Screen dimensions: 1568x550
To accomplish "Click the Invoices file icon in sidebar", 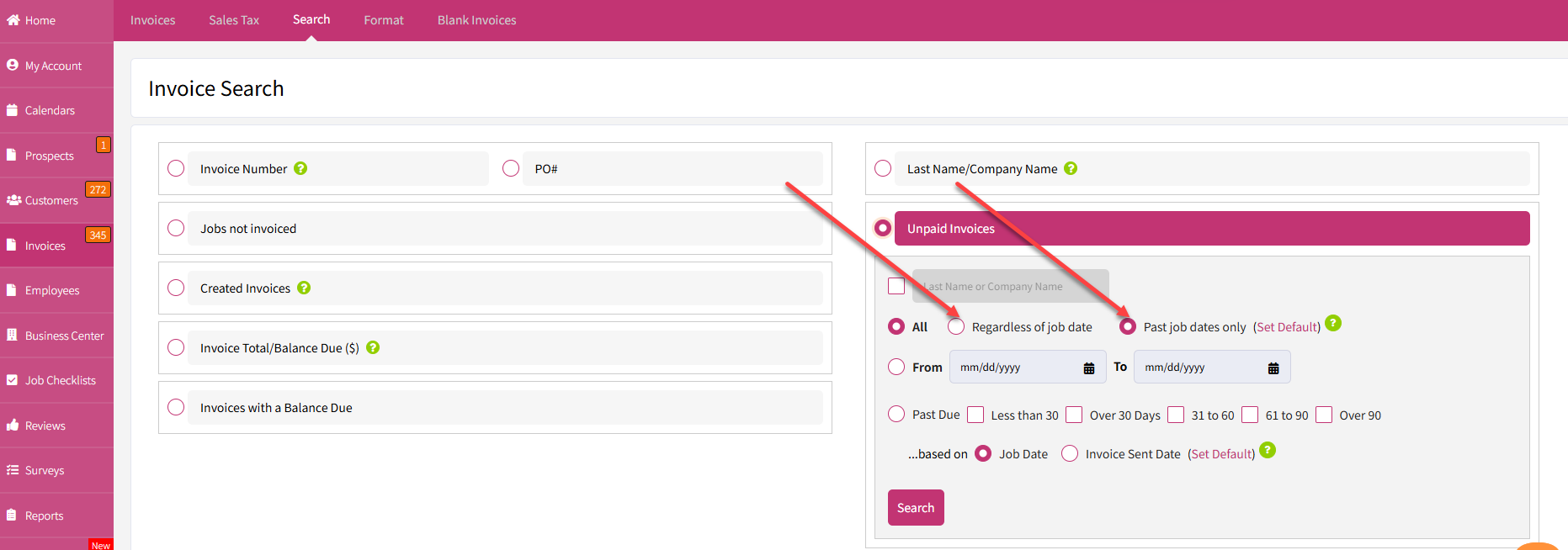I will click(11, 245).
